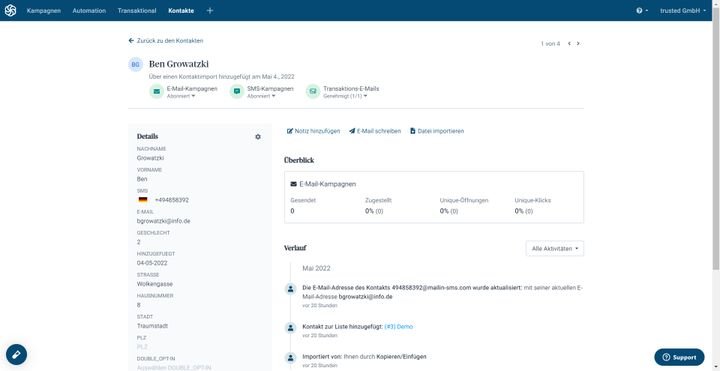Click Vorname value 'Ben'

pyautogui.click(x=142, y=179)
